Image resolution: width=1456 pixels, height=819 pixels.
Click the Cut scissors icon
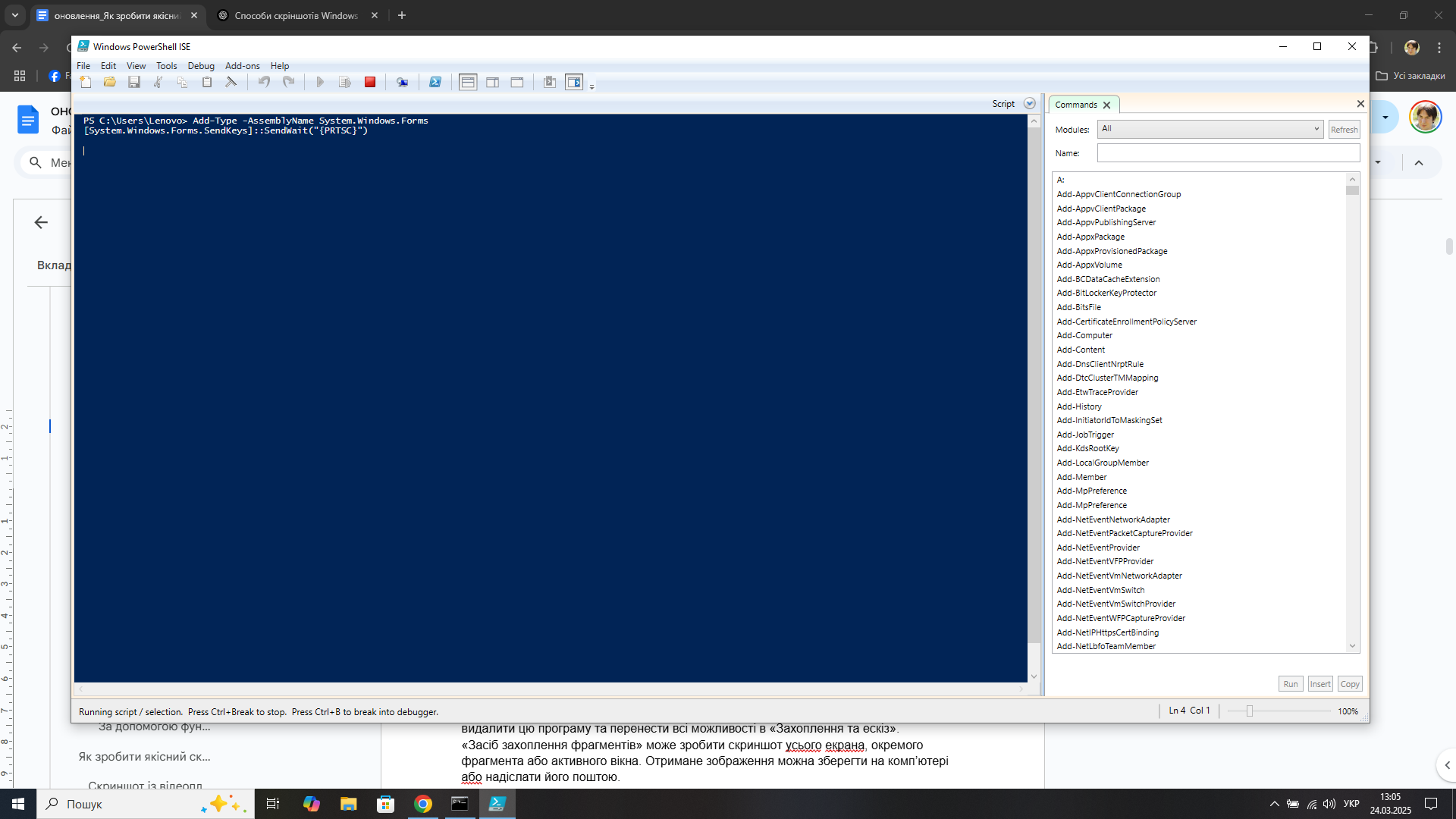point(158,82)
